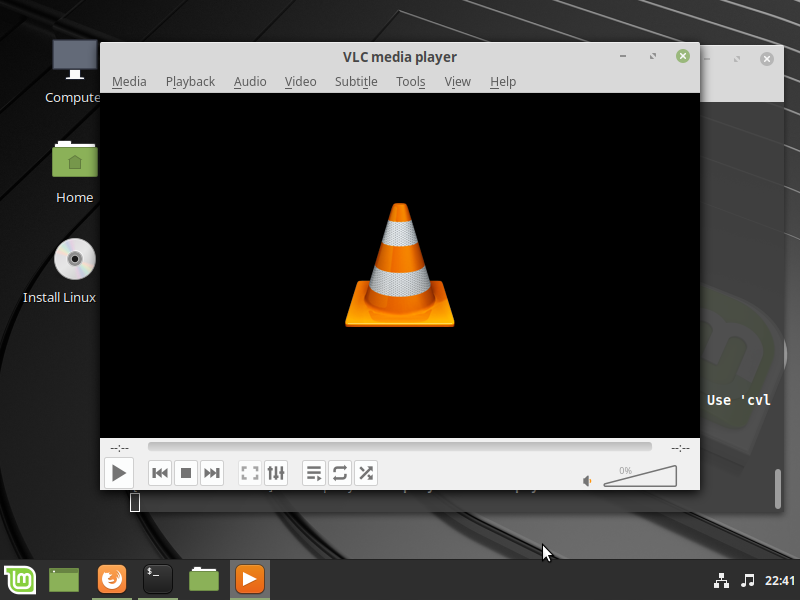Open the network tray icon
The image size is (800, 600).
point(721,581)
